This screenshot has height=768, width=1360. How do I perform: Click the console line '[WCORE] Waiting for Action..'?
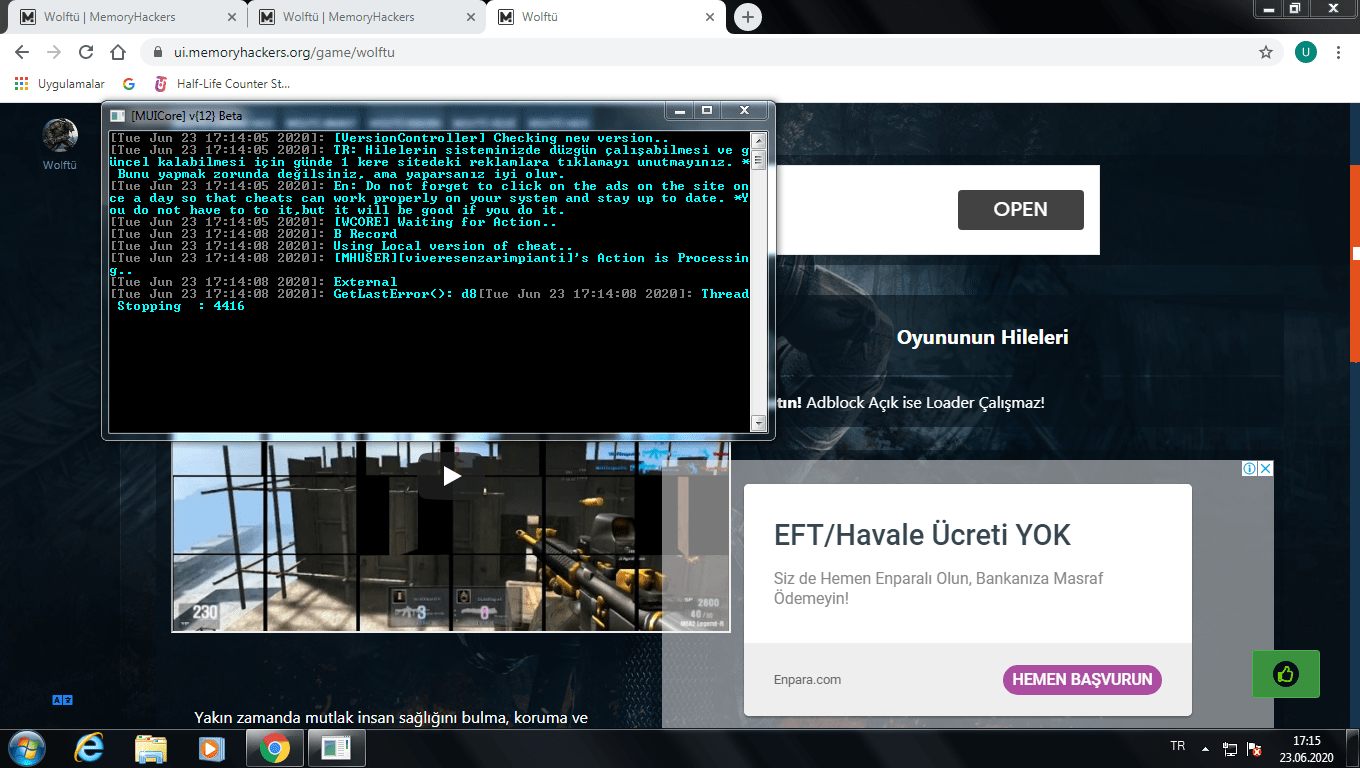pyautogui.click(x=445, y=222)
